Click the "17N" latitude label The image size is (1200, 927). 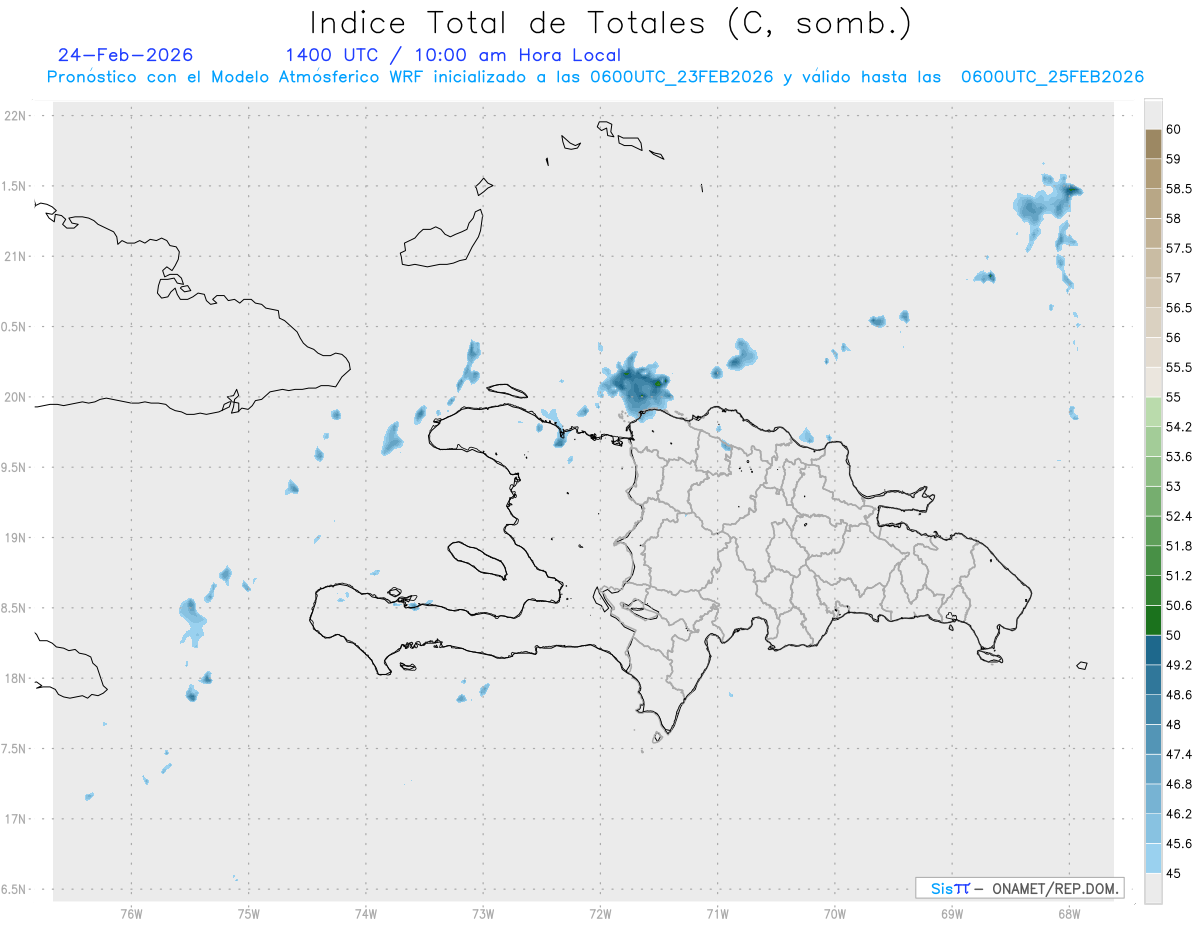click(x=15, y=819)
